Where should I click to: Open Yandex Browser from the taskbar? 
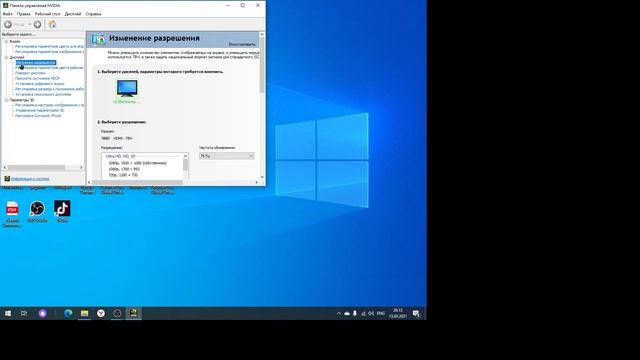[x=101, y=313]
